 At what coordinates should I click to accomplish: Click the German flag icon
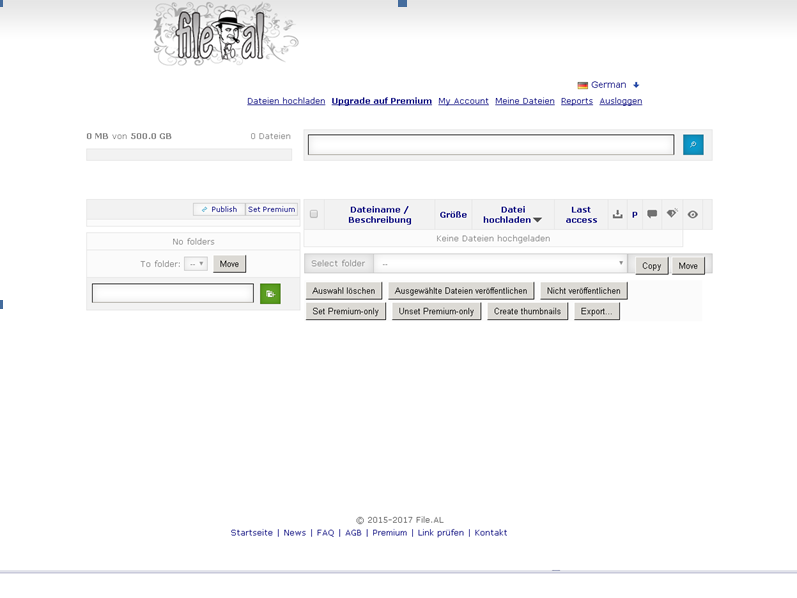coord(583,85)
